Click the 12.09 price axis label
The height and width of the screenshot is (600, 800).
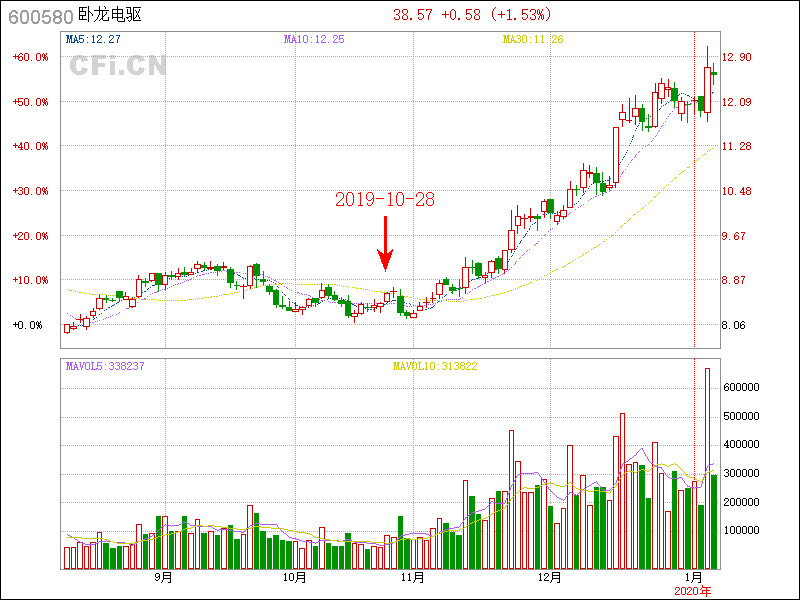tap(737, 102)
